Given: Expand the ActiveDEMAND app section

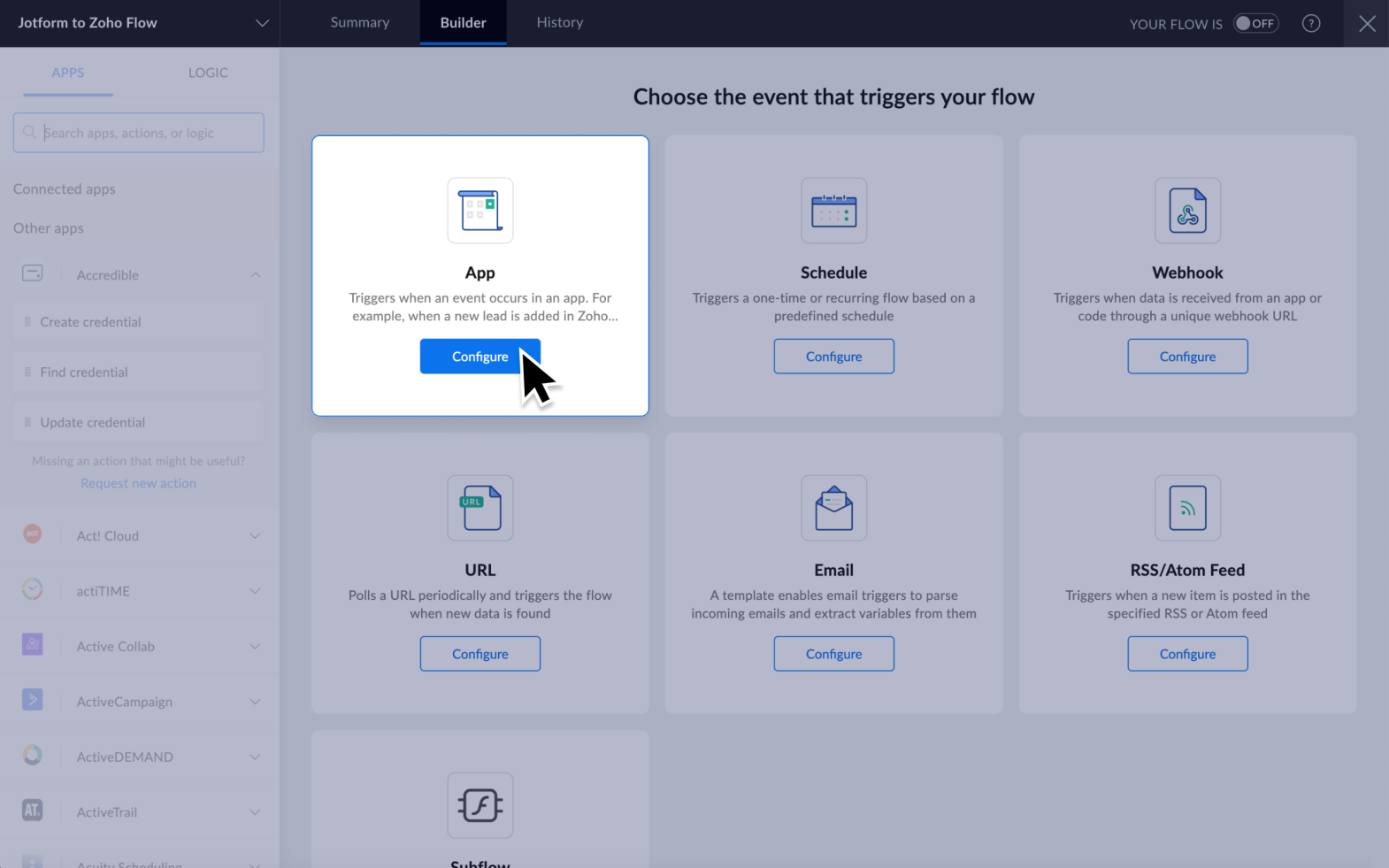Looking at the screenshot, I should pos(255,757).
